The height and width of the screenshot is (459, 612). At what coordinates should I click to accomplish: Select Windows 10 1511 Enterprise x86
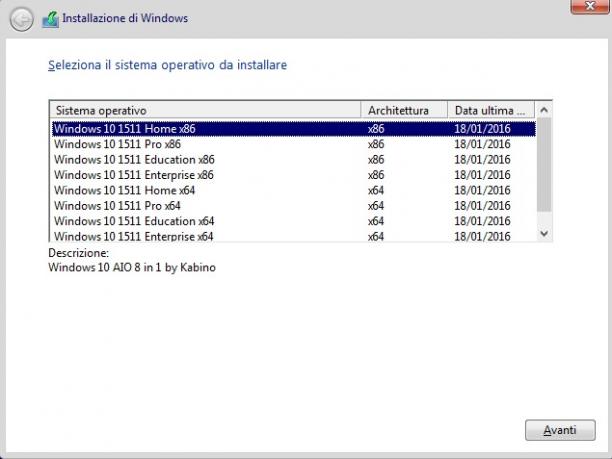click(x=294, y=175)
